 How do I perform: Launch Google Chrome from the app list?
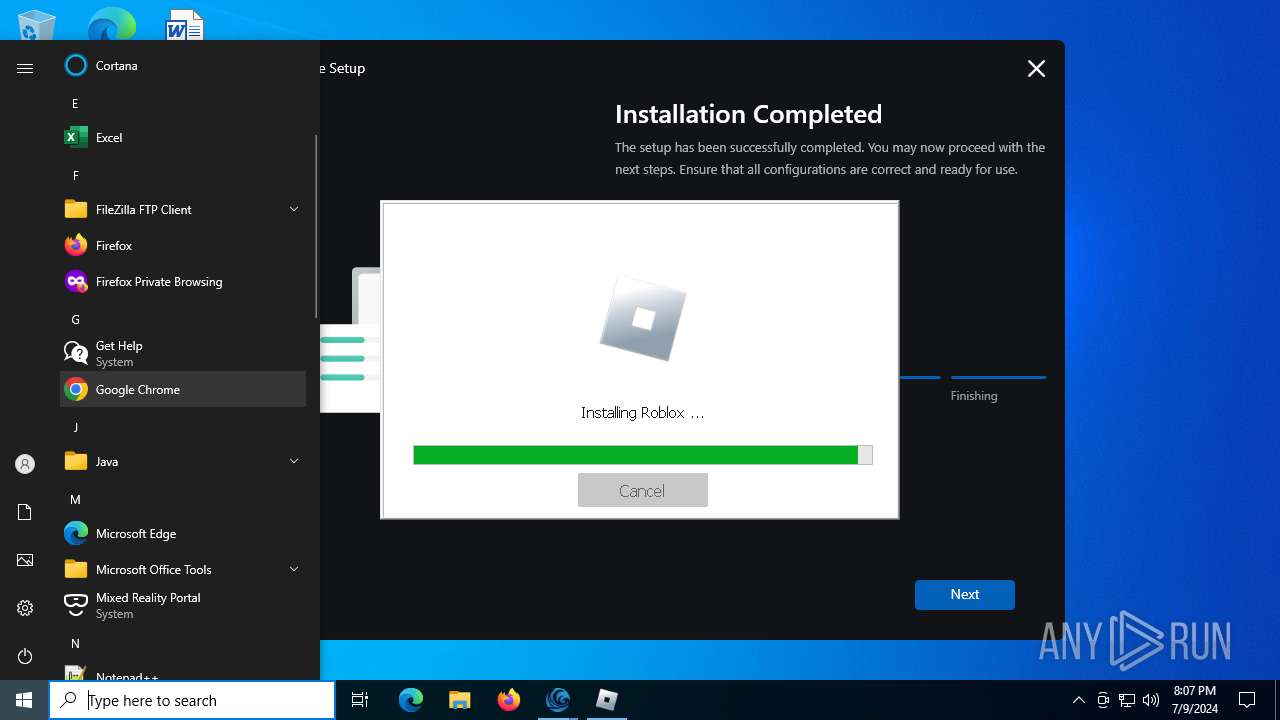point(183,389)
